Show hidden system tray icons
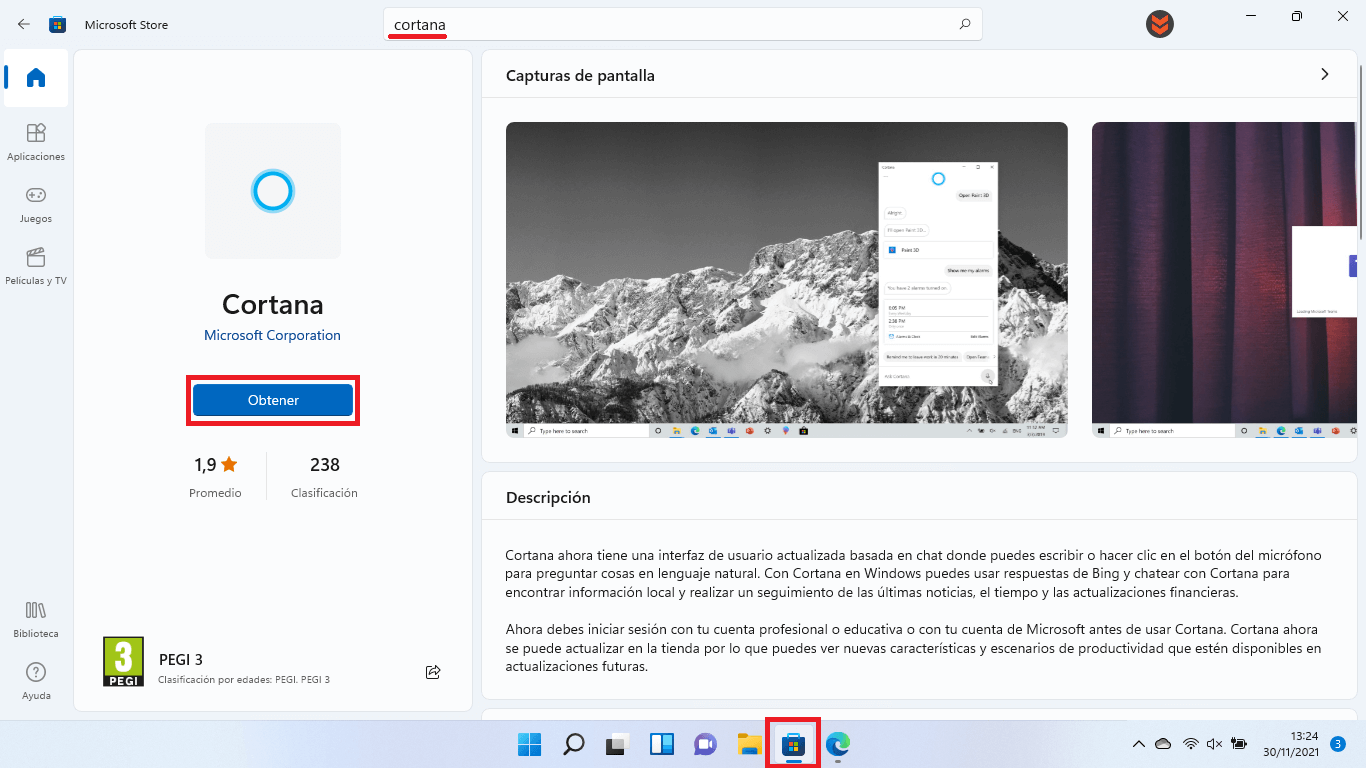 1138,744
